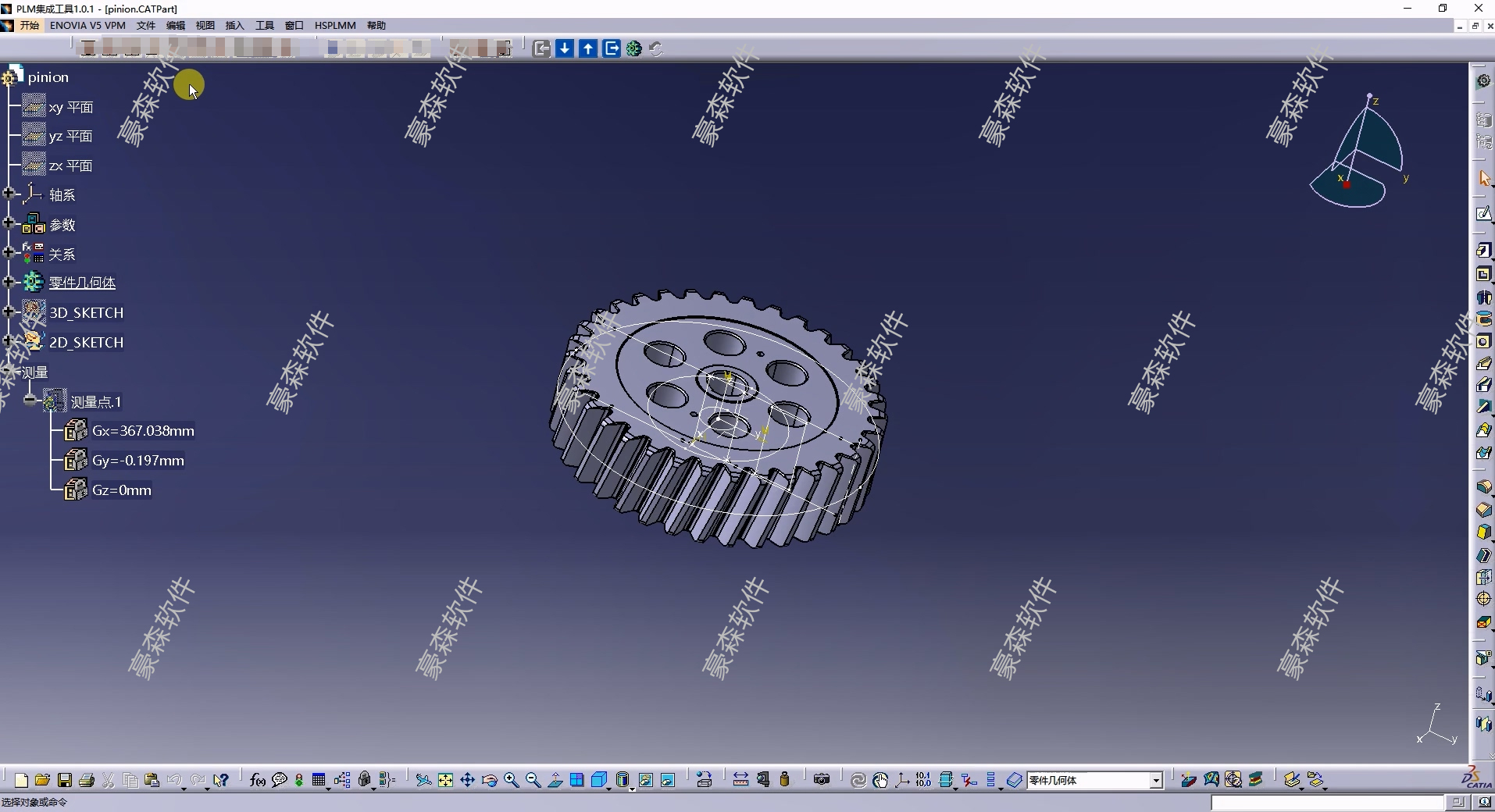Collapse the 测量点.1 tree node
This screenshot has height=812, width=1495.
[x=30, y=400]
